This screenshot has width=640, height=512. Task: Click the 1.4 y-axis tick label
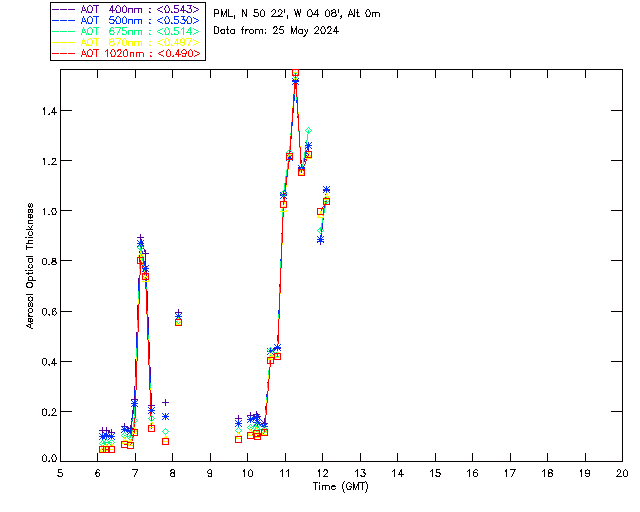[x=49, y=111]
